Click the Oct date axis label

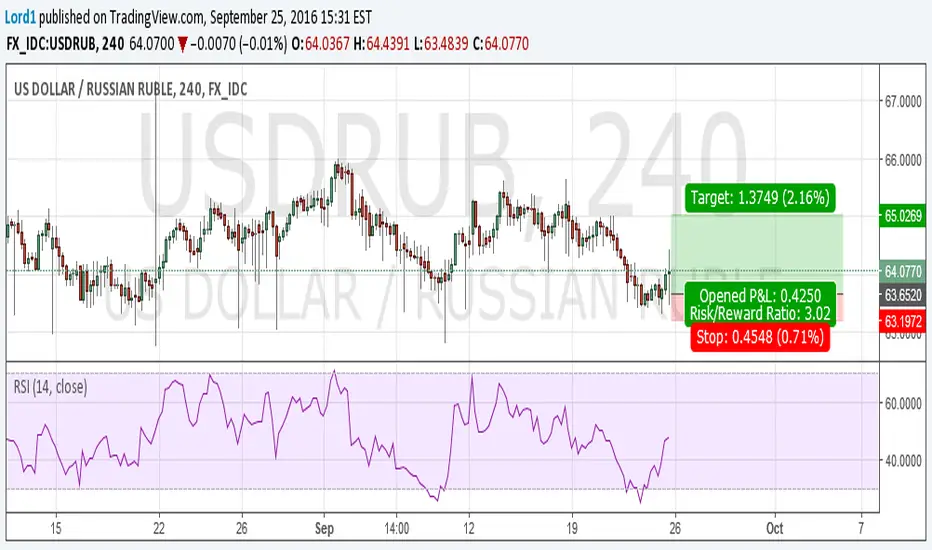(774, 529)
